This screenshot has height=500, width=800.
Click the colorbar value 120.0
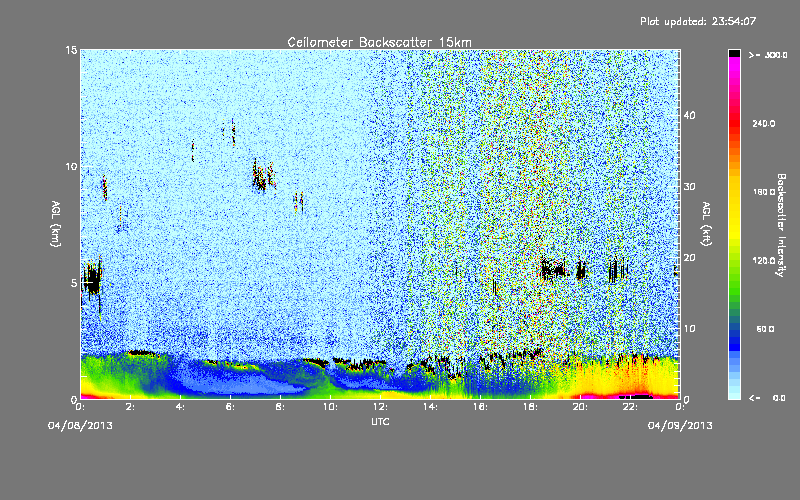tap(764, 260)
